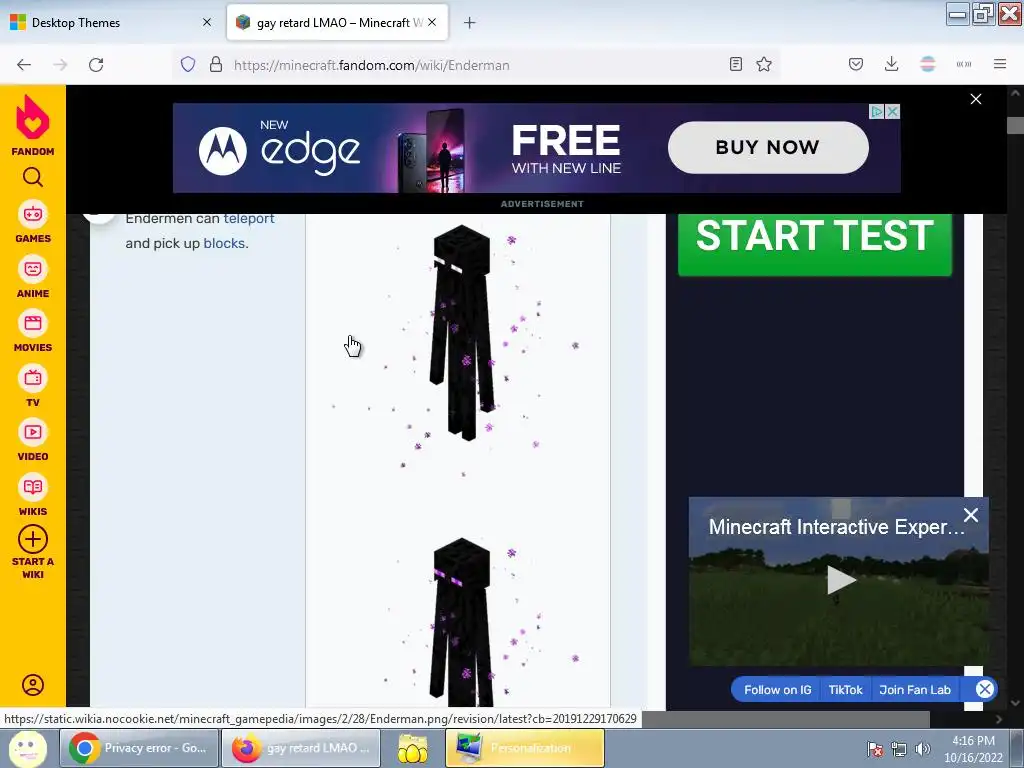Screen dimensions: 1024x768
Task: Follow the teleport link
Action: [249, 219]
